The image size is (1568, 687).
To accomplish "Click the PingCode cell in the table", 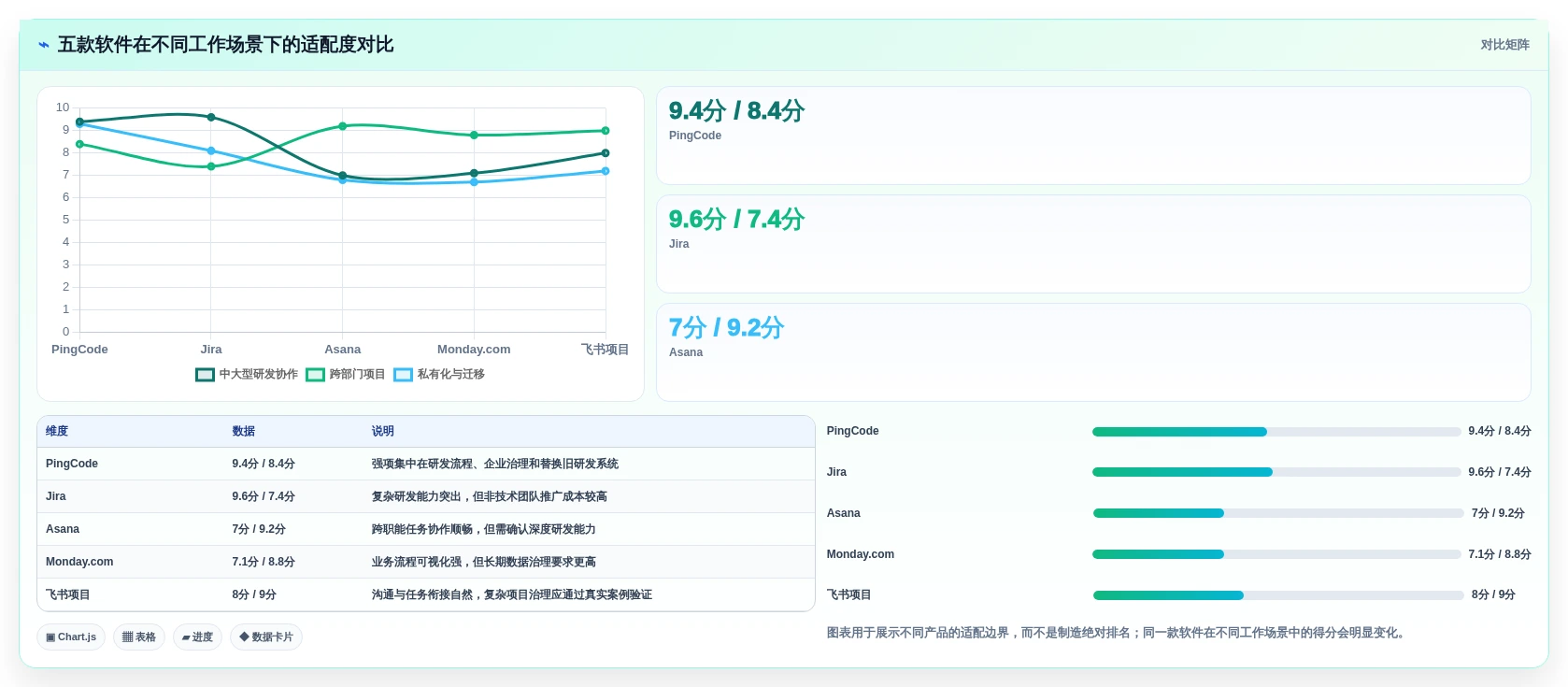I will (72, 464).
